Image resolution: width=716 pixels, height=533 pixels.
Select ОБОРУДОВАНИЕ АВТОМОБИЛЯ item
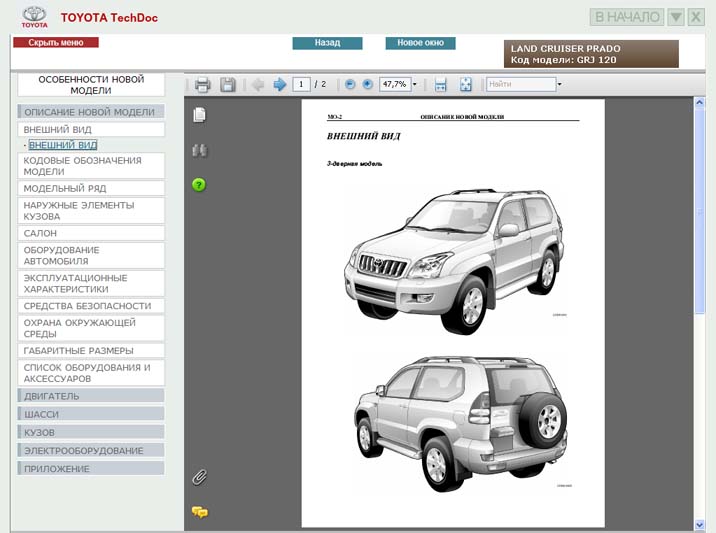[91, 256]
